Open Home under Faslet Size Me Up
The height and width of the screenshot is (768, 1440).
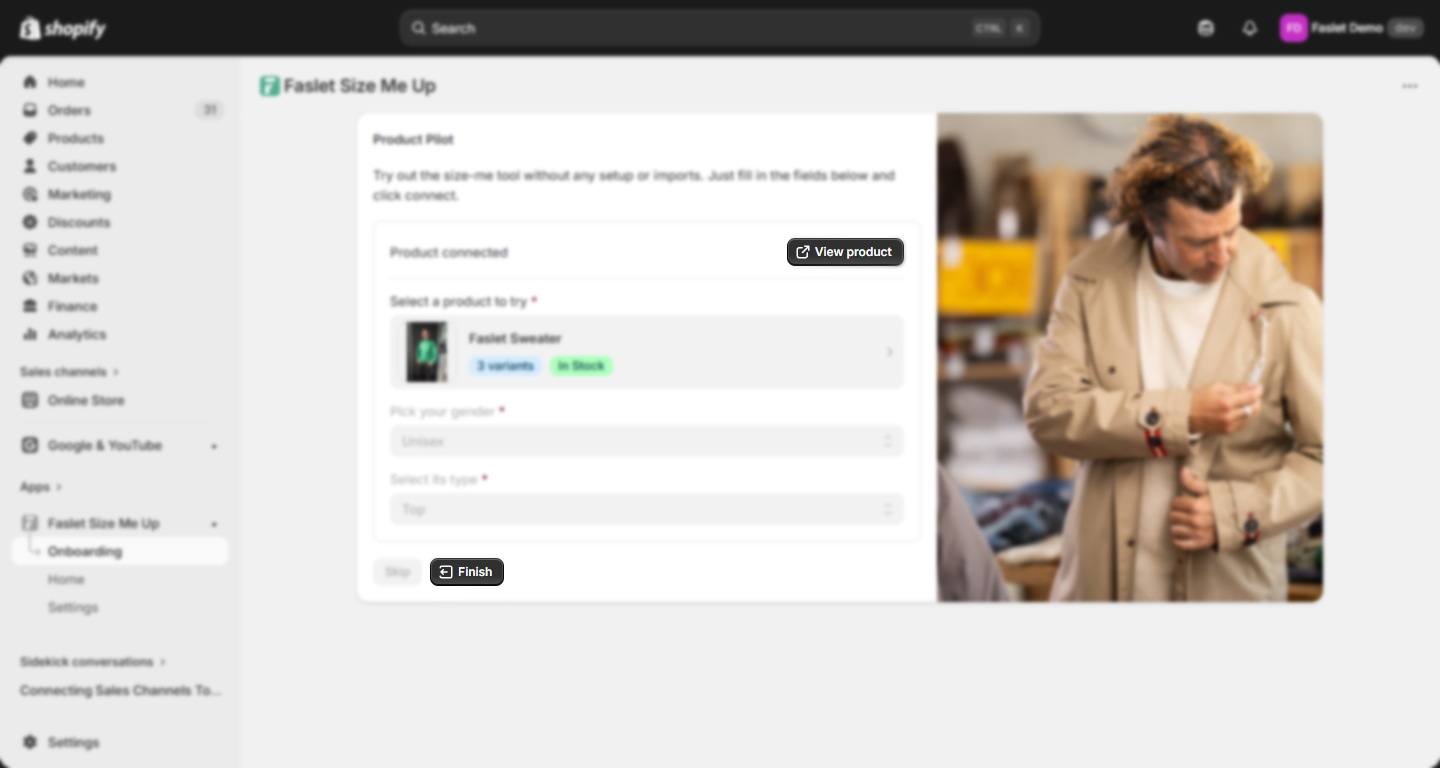point(66,579)
